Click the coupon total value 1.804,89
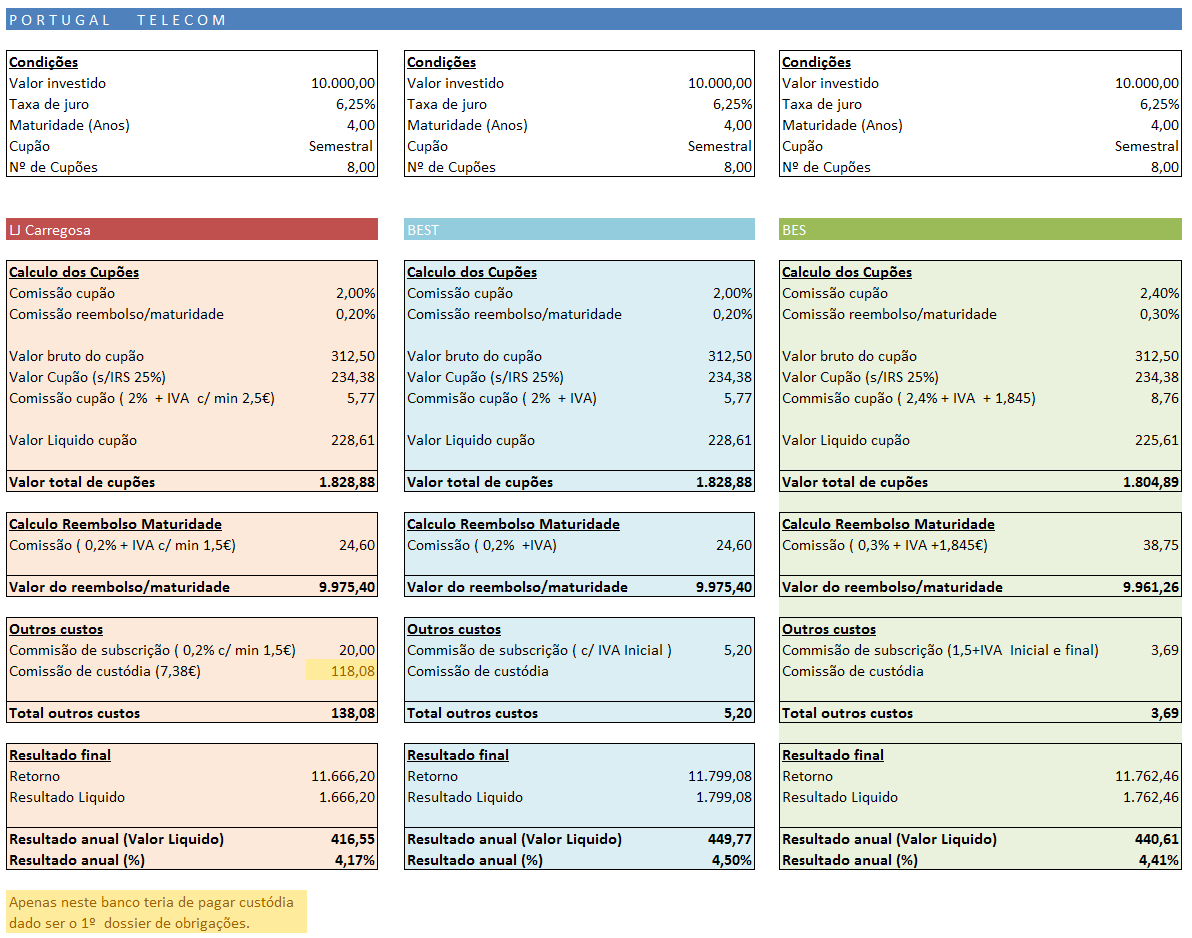Screen dimensions: 1192x938 pos(1151,482)
